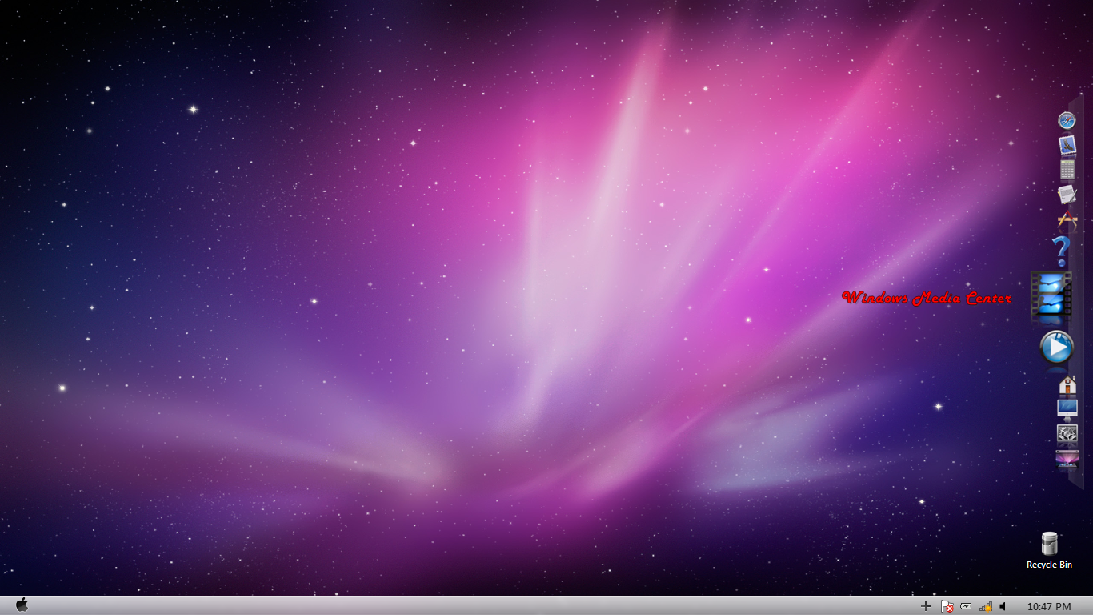This screenshot has width=1093, height=615.
Task: Launch Windows Media Center filmstrip icon
Action: click(x=1051, y=296)
